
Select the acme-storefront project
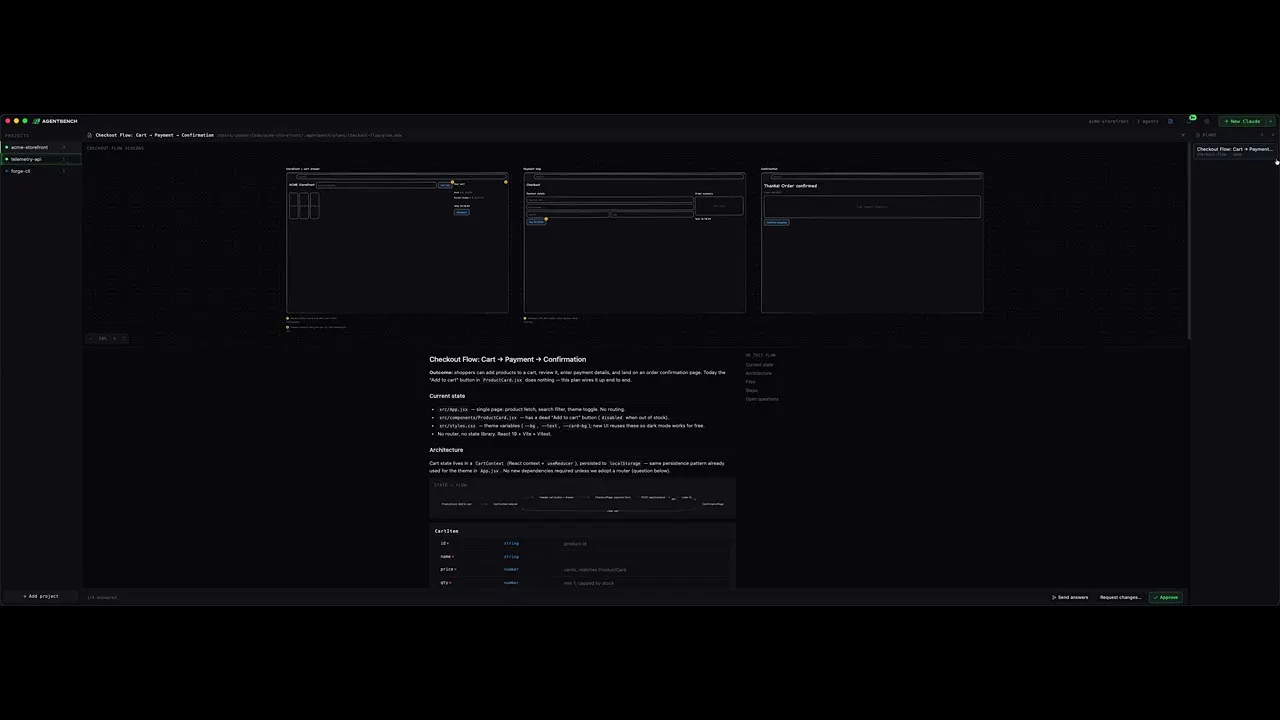[41, 147]
